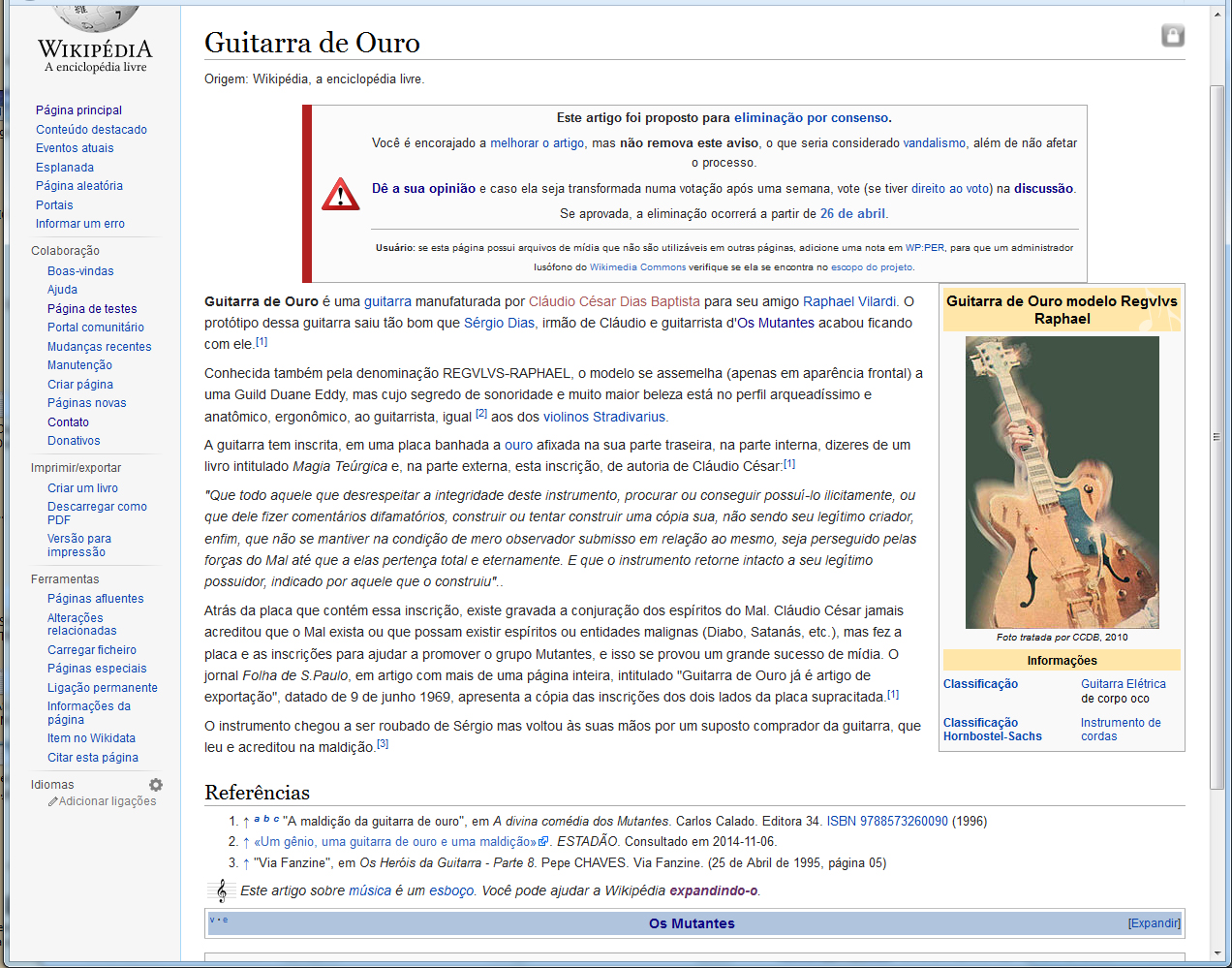Open Página principal in the sidebar
The height and width of the screenshot is (968, 1232).
(78, 110)
